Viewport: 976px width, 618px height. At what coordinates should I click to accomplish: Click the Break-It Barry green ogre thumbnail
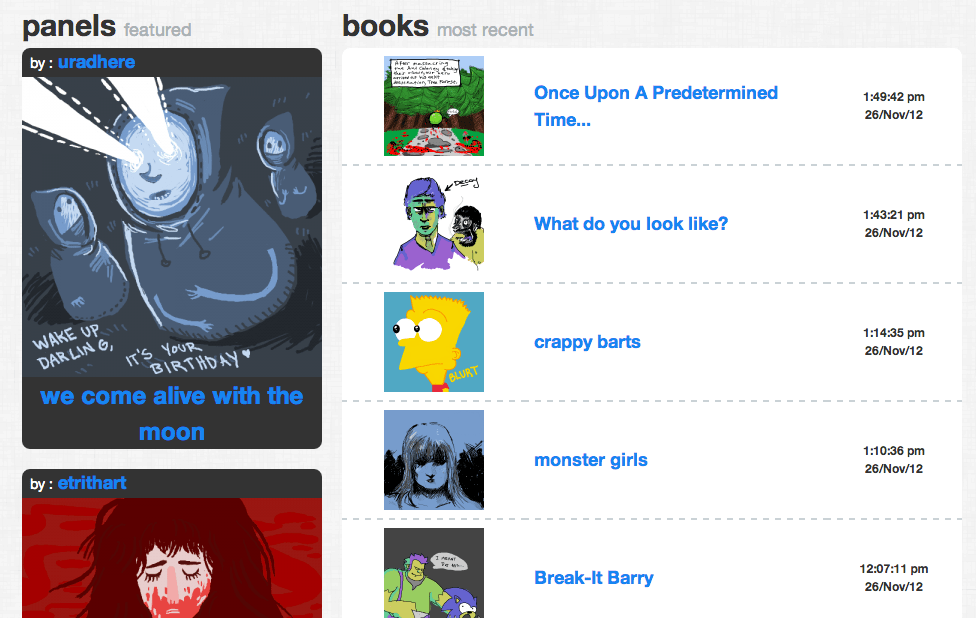[434, 573]
